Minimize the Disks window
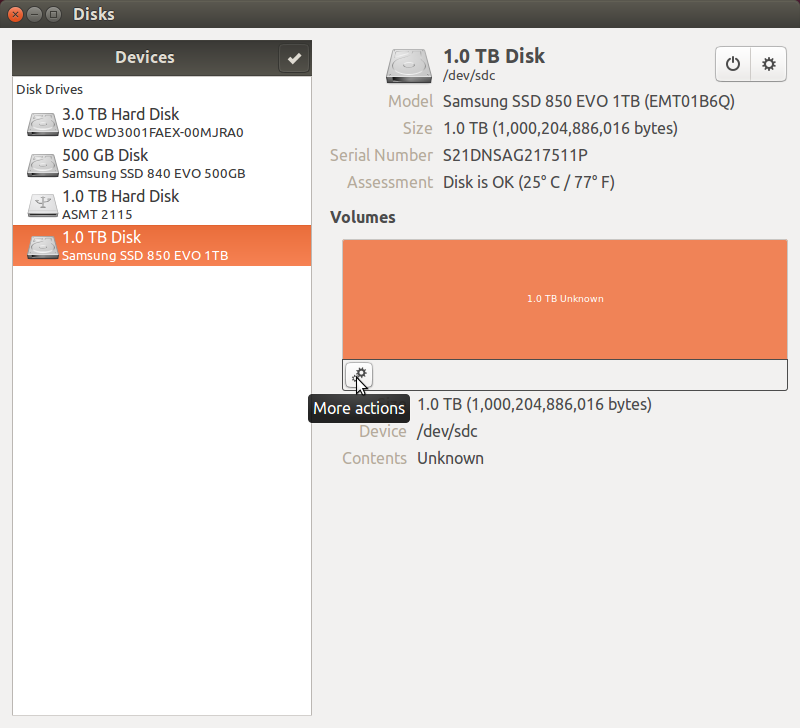The image size is (800, 728). click(x=34, y=14)
